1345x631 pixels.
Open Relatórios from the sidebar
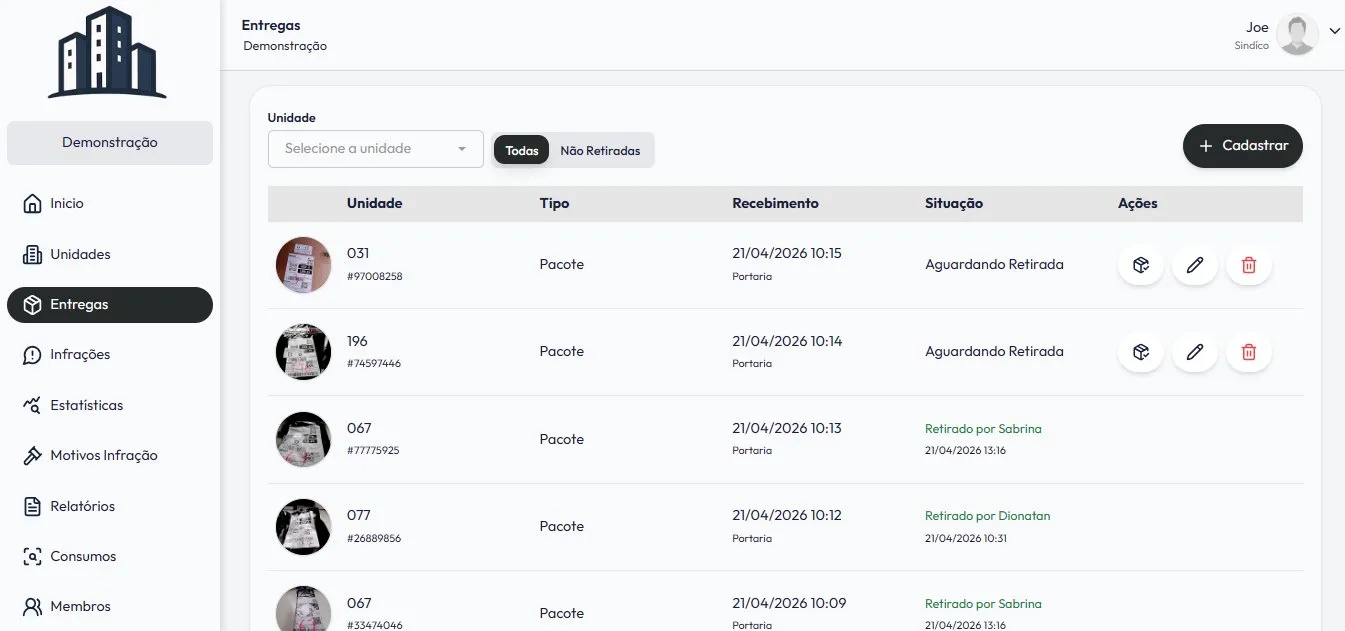point(82,506)
